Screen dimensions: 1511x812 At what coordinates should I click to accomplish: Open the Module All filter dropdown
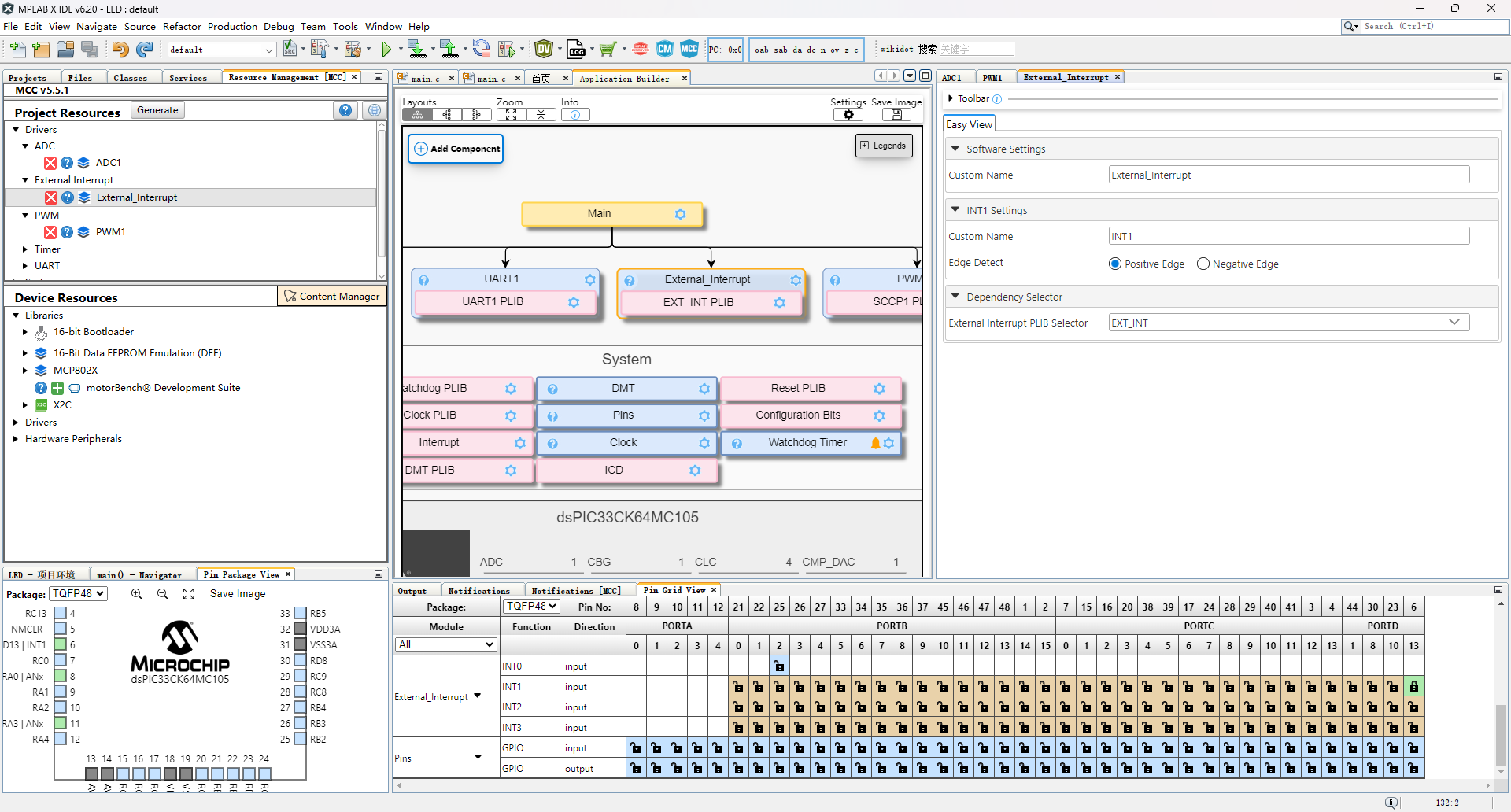(x=445, y=645)
